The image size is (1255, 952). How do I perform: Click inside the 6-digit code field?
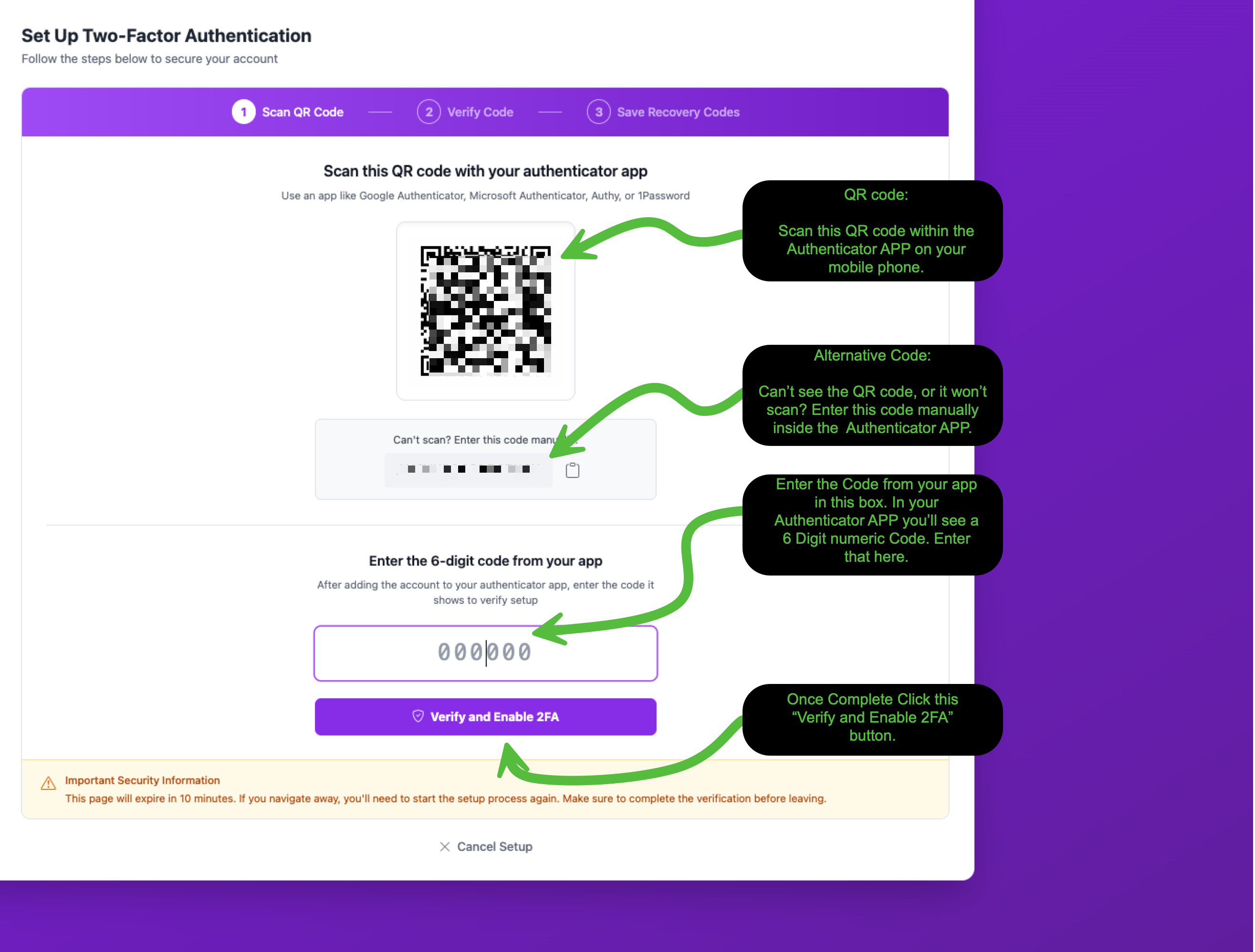click(x=486, y=653)
